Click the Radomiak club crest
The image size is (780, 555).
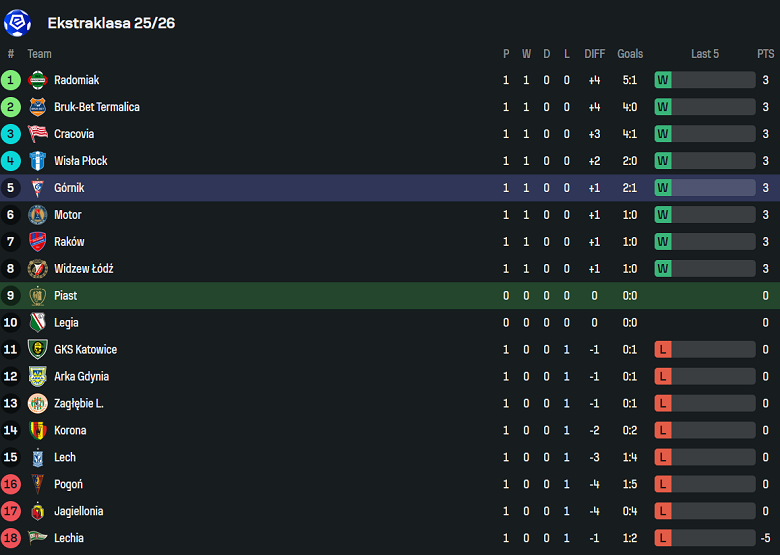(38, 80)
